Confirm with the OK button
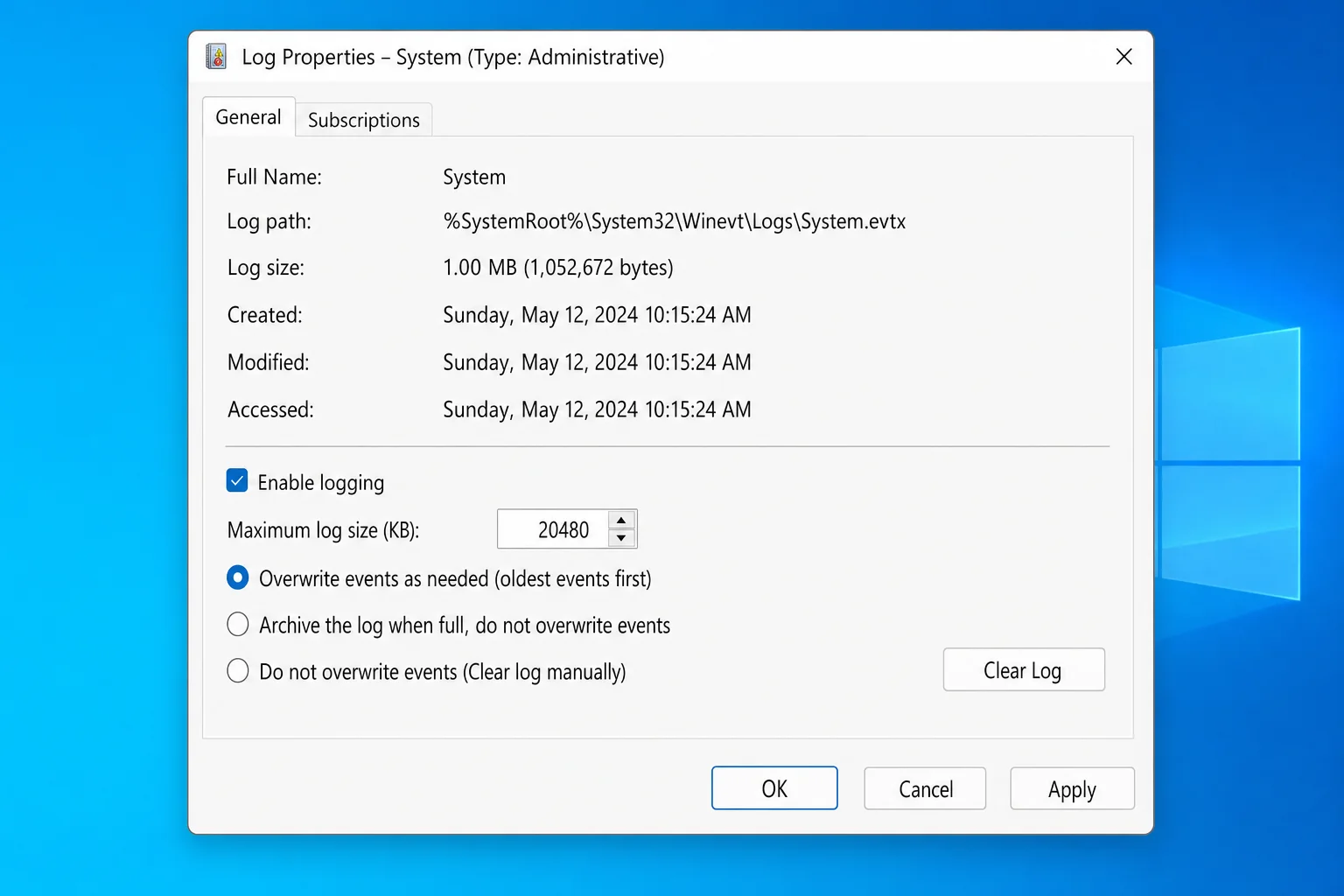Image resolution: width=1344 pixels, height=896 pixels. pos(774,788)
